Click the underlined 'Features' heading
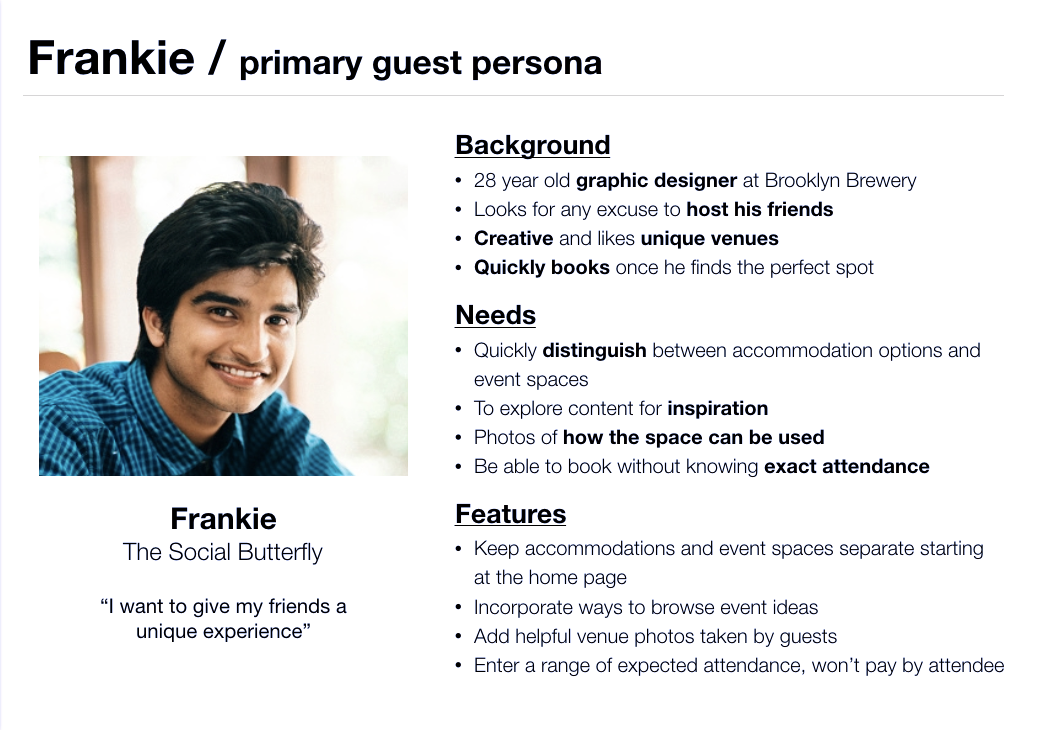 point(510,513)
